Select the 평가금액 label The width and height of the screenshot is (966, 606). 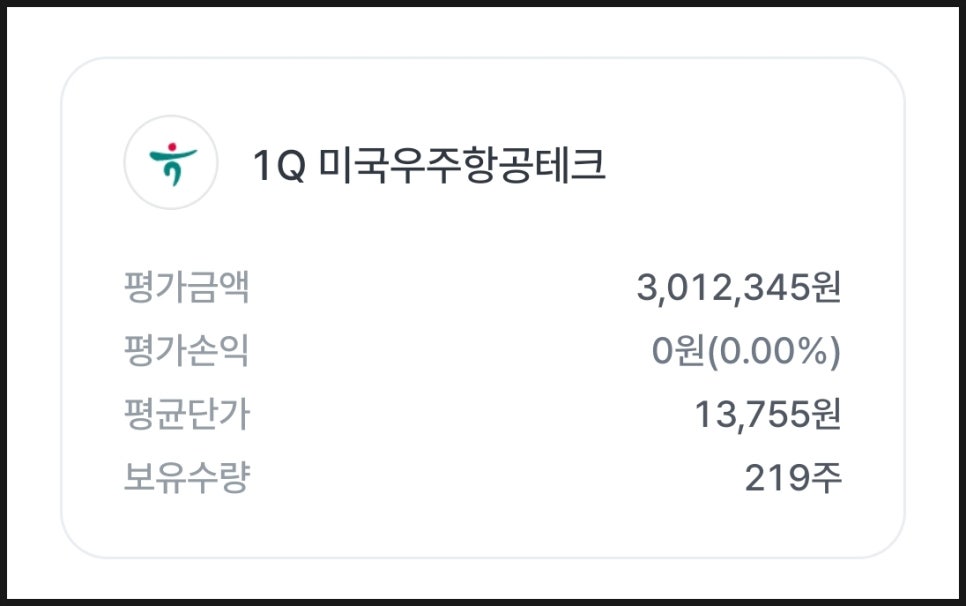click(x=186, y=288)
